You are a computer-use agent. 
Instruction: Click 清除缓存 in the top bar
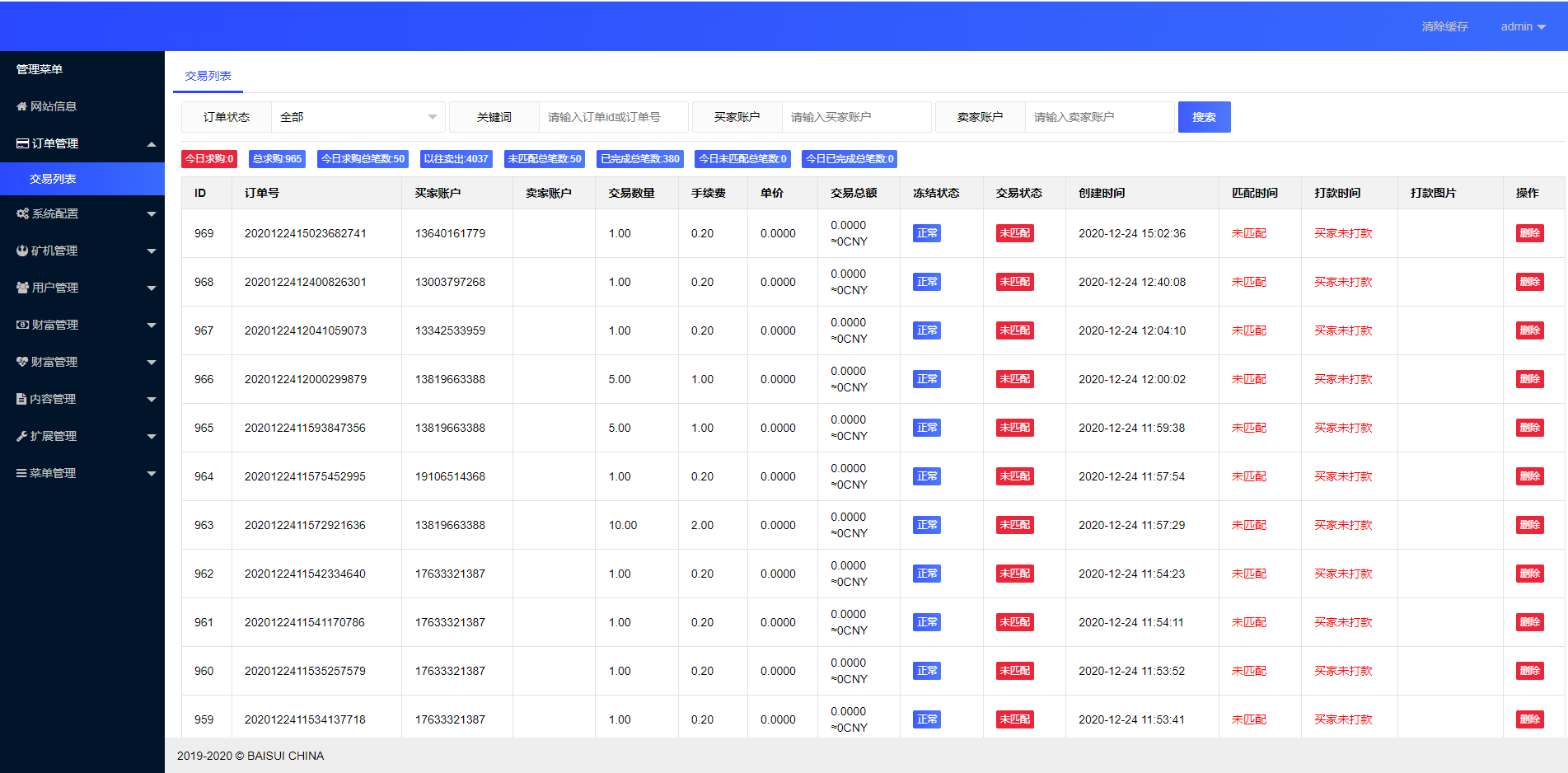point(1444,26)
